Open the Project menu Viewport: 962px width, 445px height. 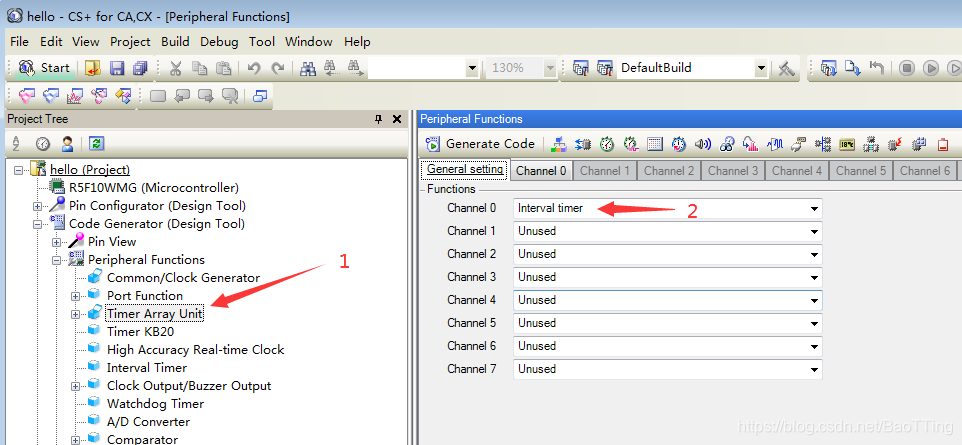130,42
